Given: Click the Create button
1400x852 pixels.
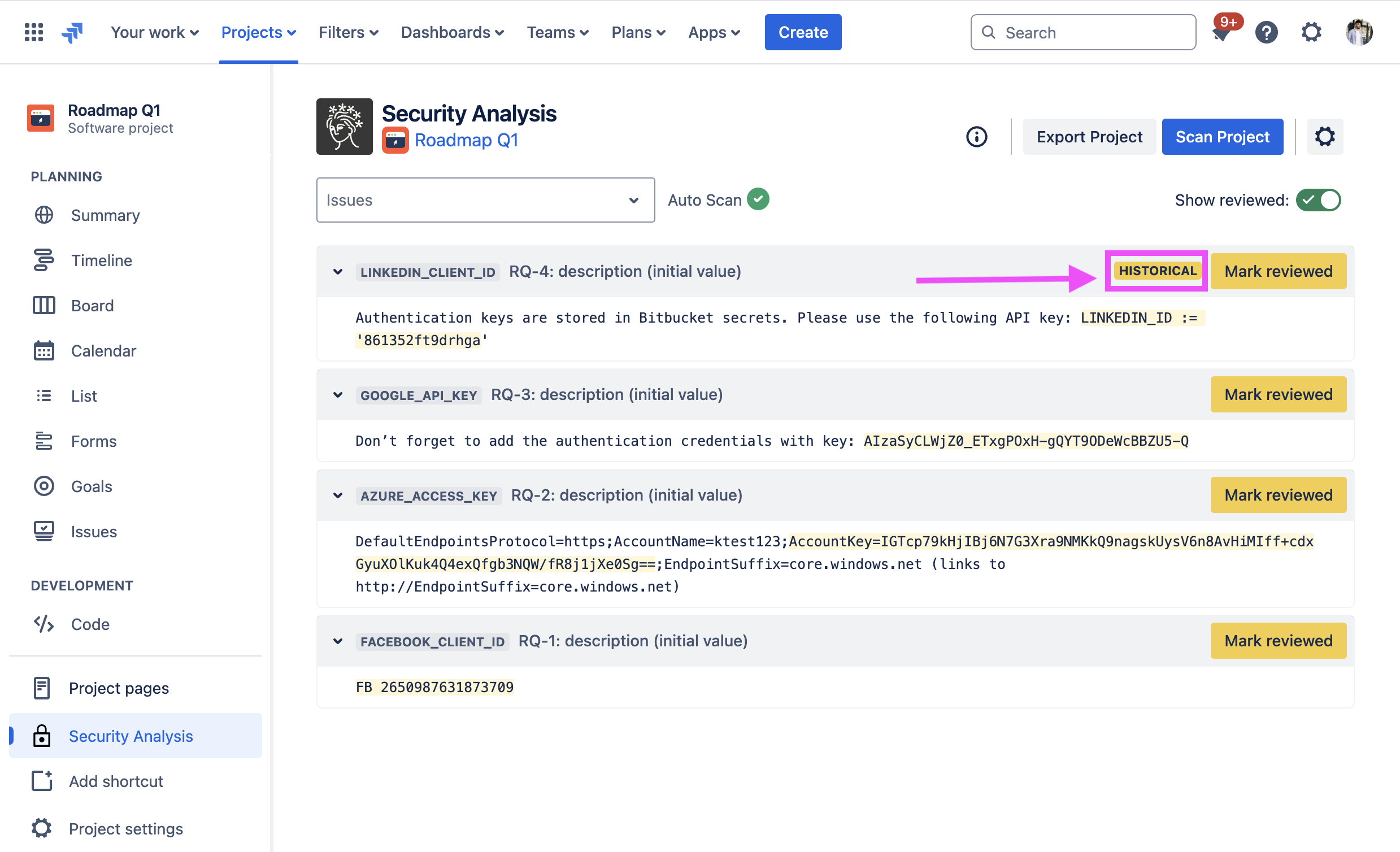Looking at the screenshot, I should (803, 32).
